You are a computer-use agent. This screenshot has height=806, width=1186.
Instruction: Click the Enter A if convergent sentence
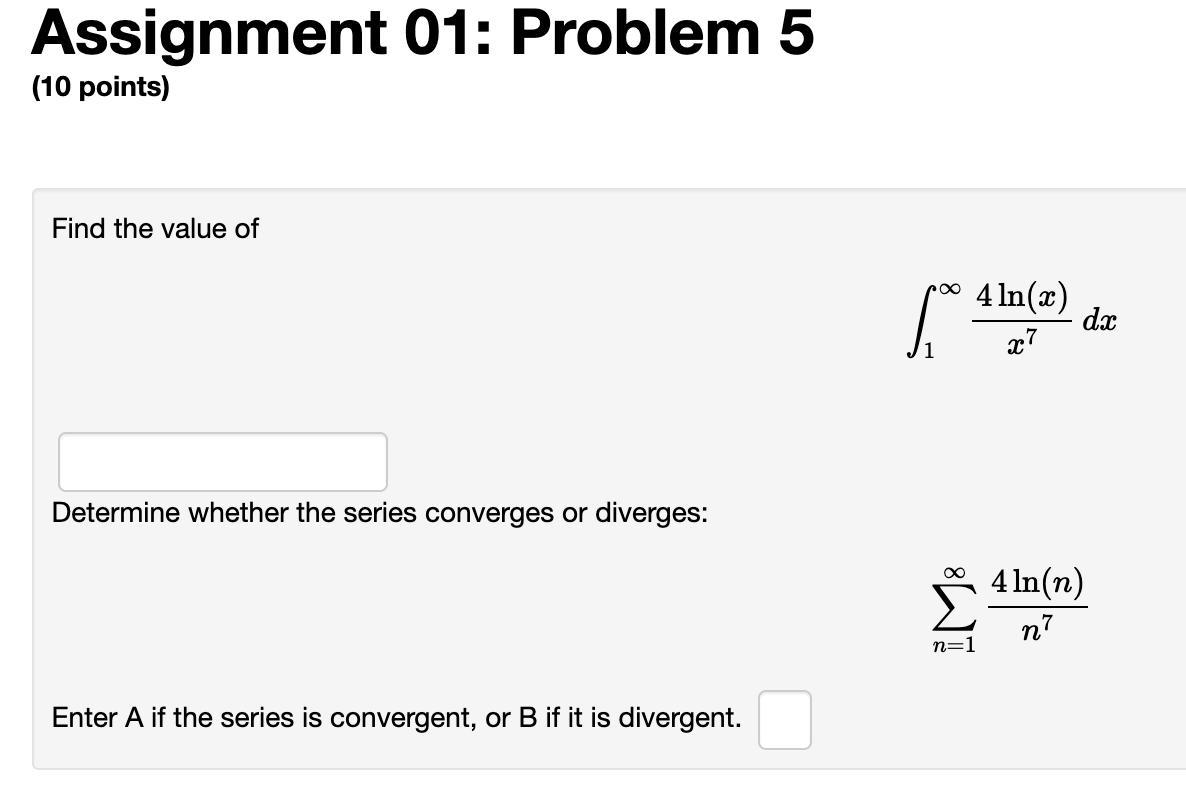[395, 717]
